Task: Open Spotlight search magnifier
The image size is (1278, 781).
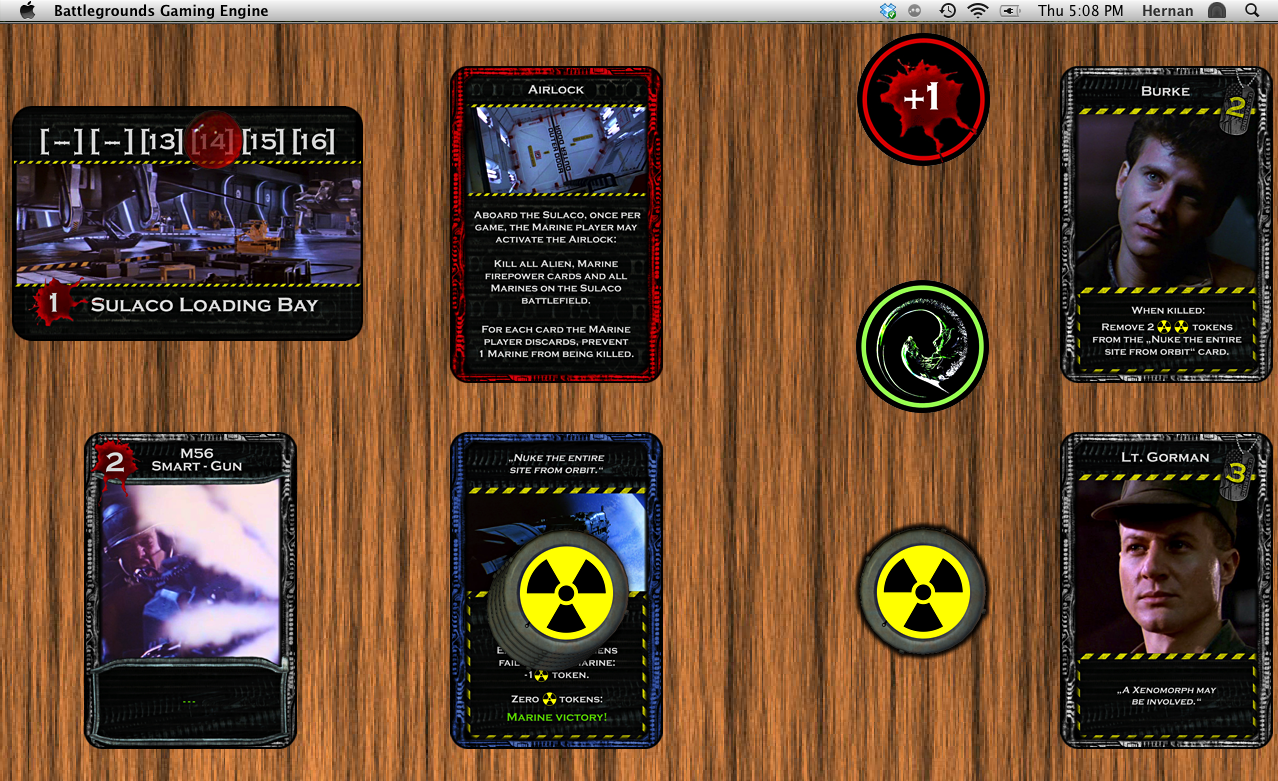Action: (1252, 11)
